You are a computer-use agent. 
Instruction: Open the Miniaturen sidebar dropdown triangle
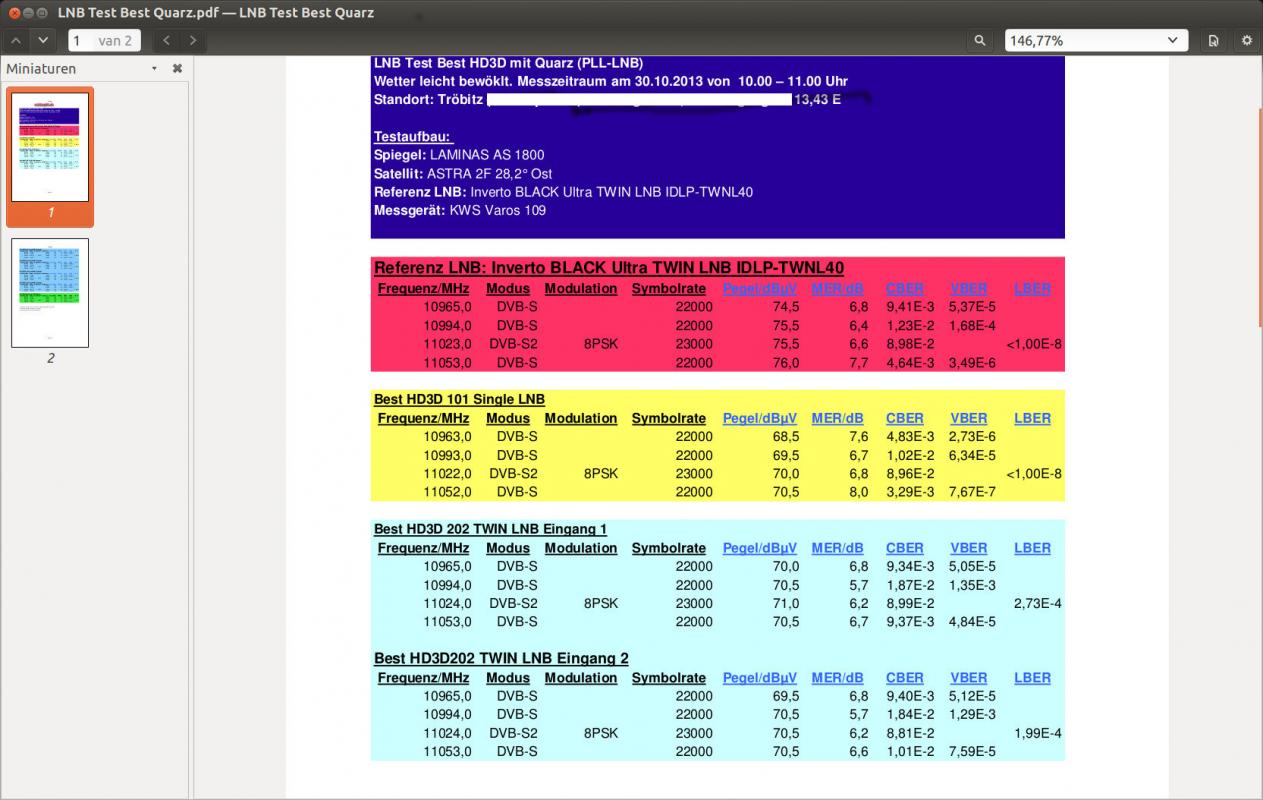coord(154,69)
